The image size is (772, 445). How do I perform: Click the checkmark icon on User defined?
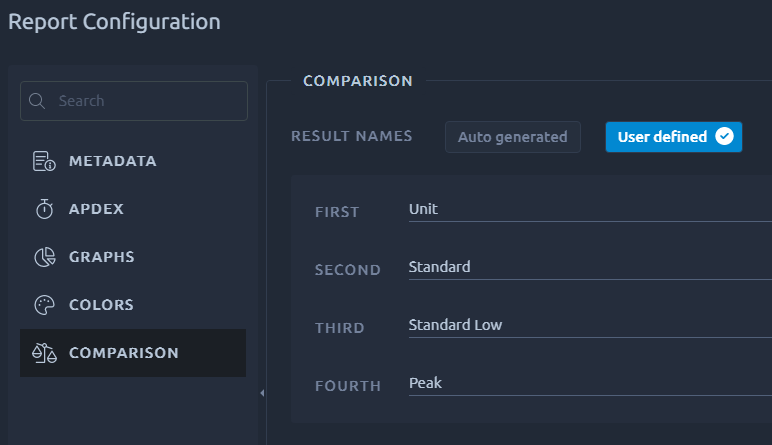click(724, 136)
